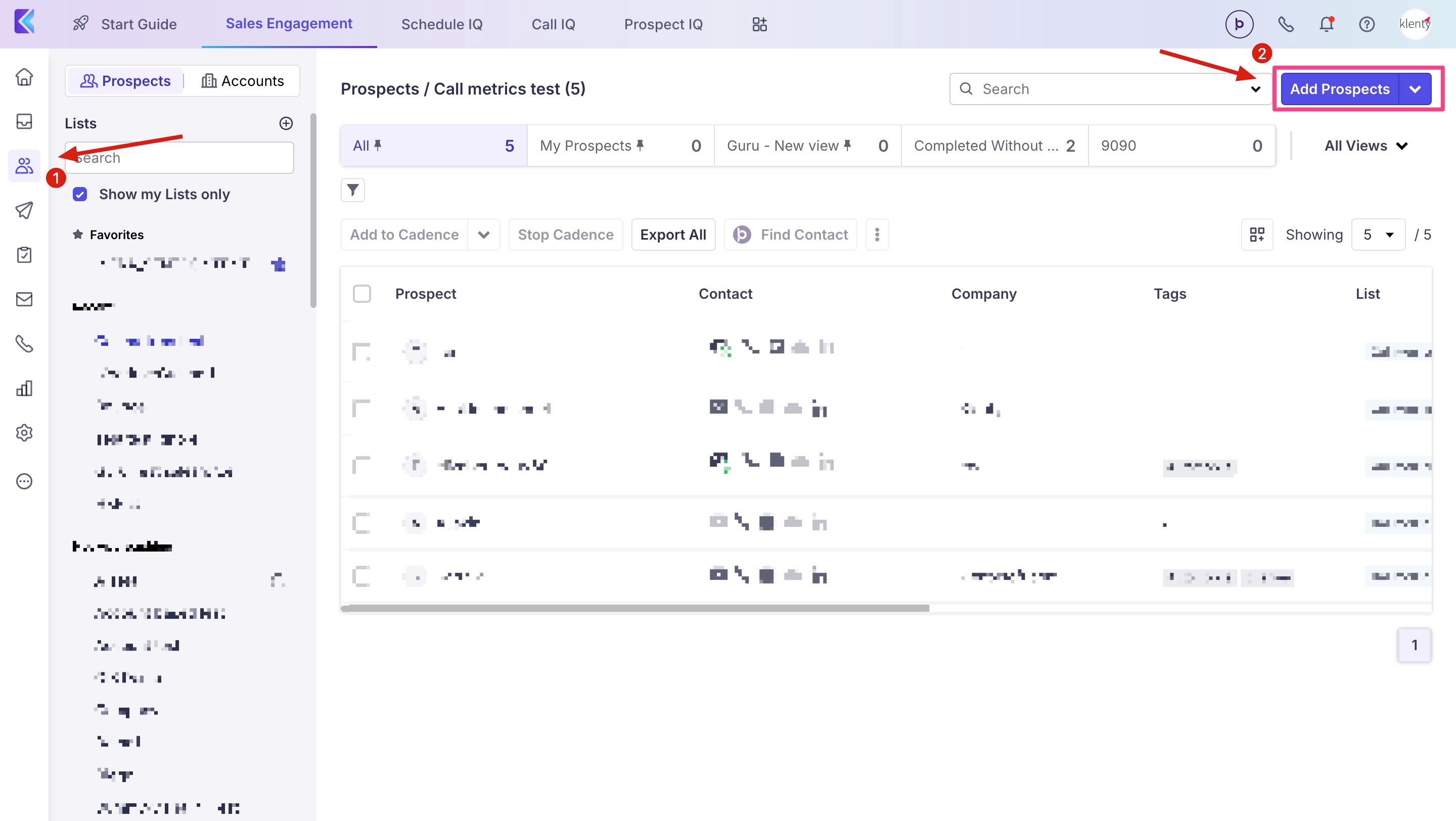This screenshot has width=1456, height=821.
Task: Open the All Views dropdown
Action: pos(1365,146)
